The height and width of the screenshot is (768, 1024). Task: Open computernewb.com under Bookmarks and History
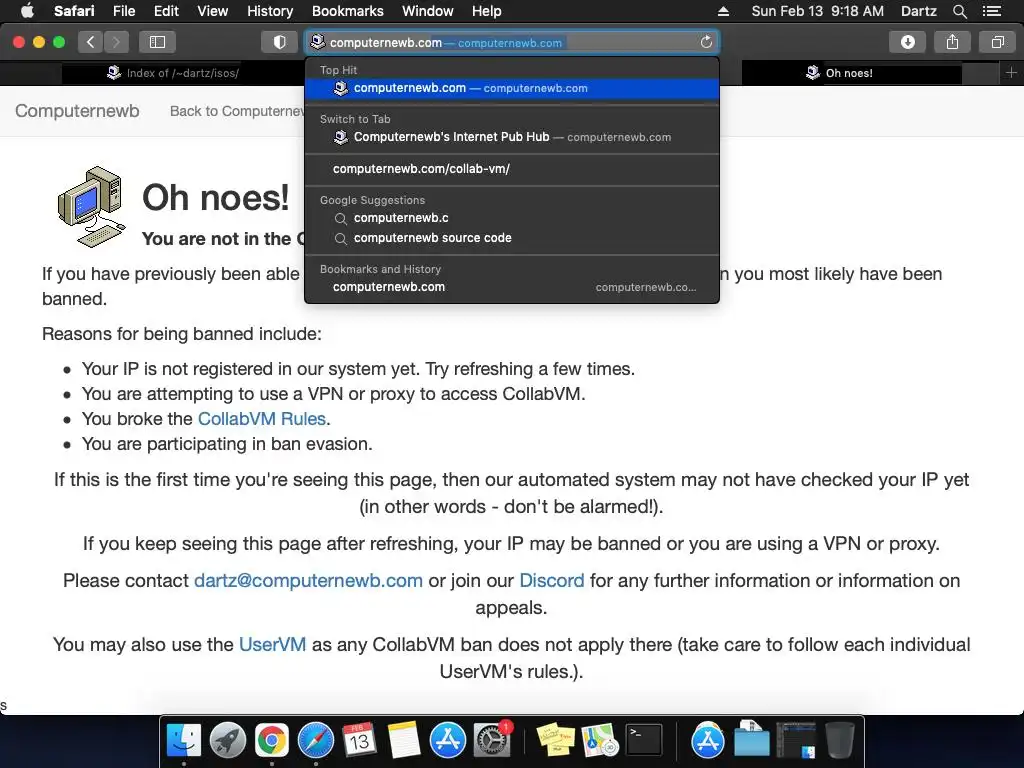pyautogui.click(x=512, y=287)
